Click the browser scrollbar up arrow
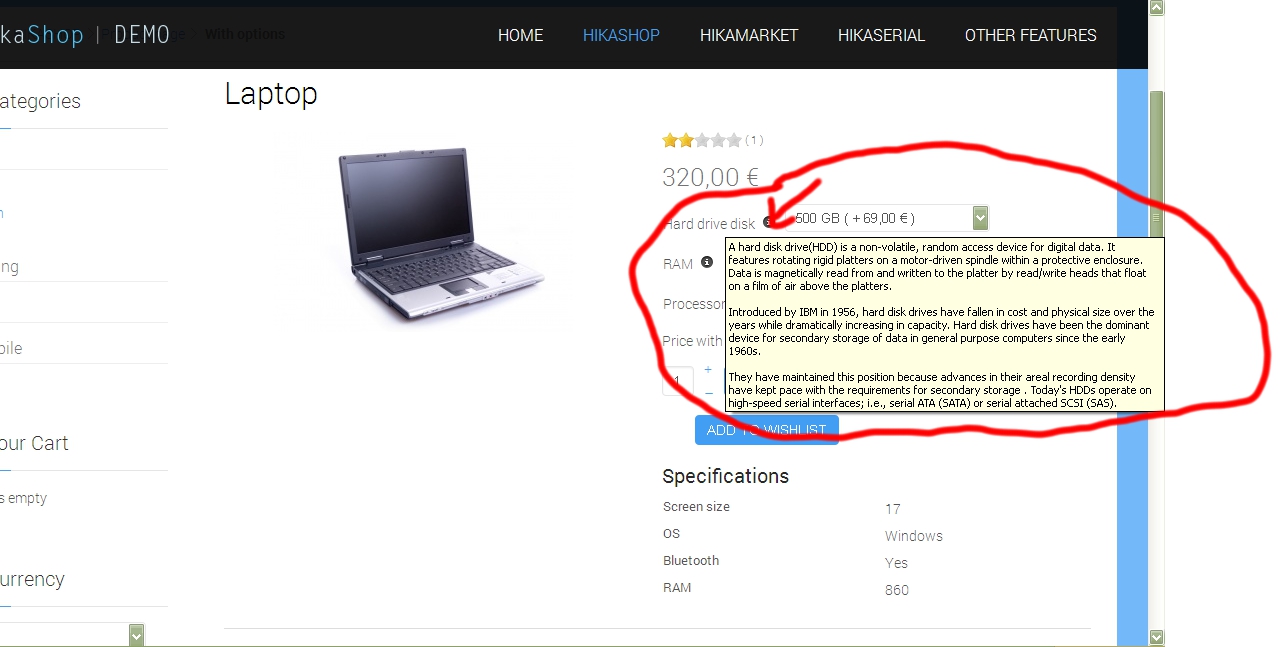 [1157, 8]
